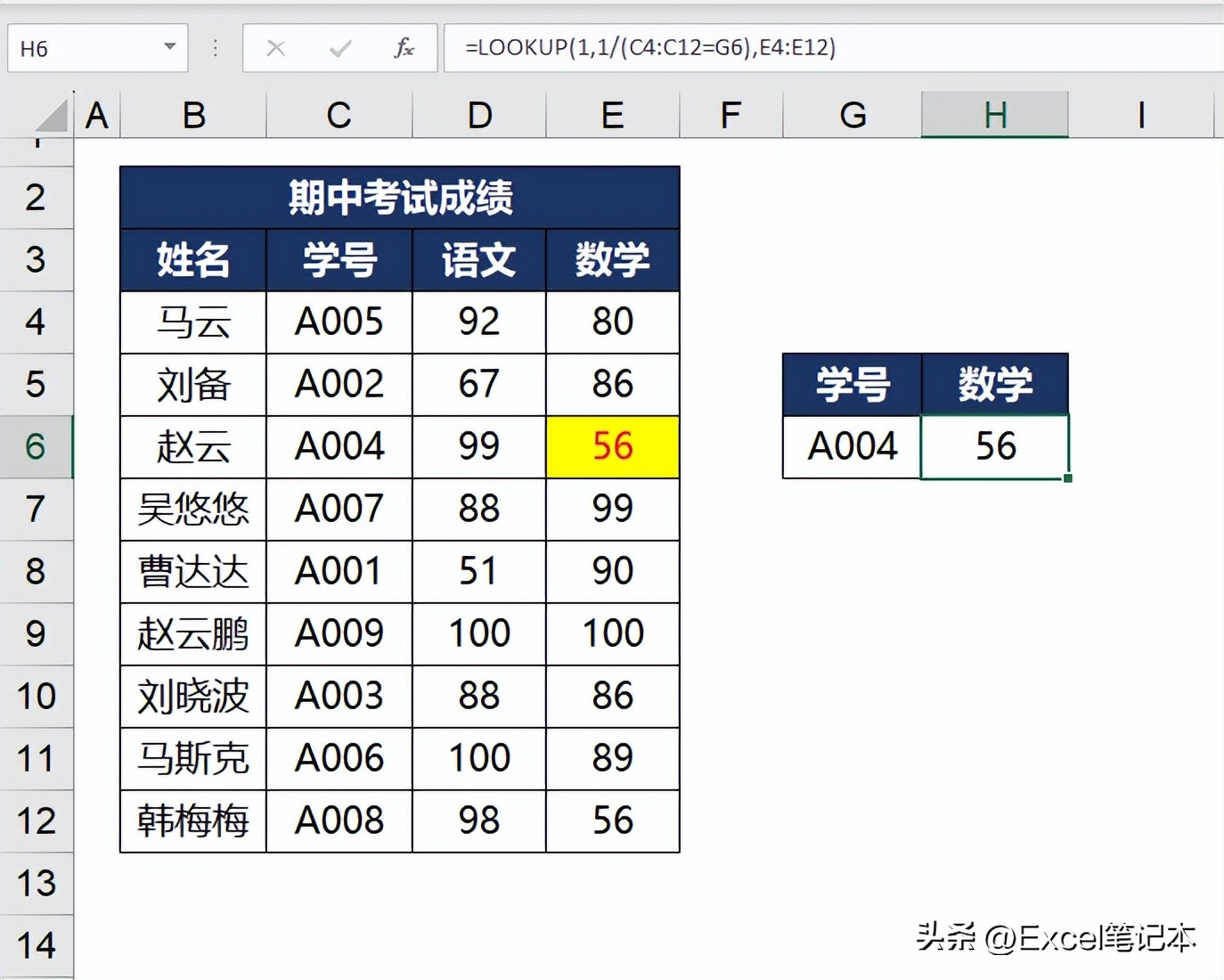Image resolution: width=1224 pixels, height=980 pixels.
Task: Click lookup table 数学 header in column H
Action: (x=995, y=385)
